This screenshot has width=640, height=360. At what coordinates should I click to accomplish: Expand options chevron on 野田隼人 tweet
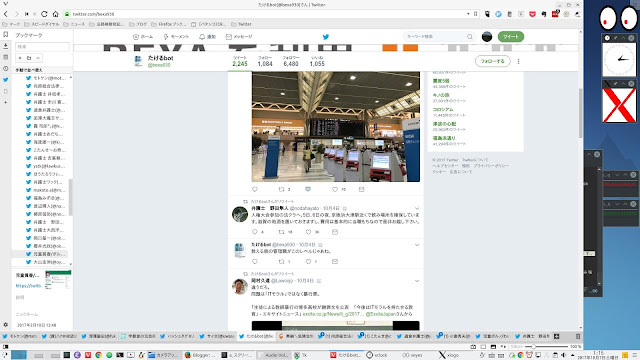pos(417,209)
